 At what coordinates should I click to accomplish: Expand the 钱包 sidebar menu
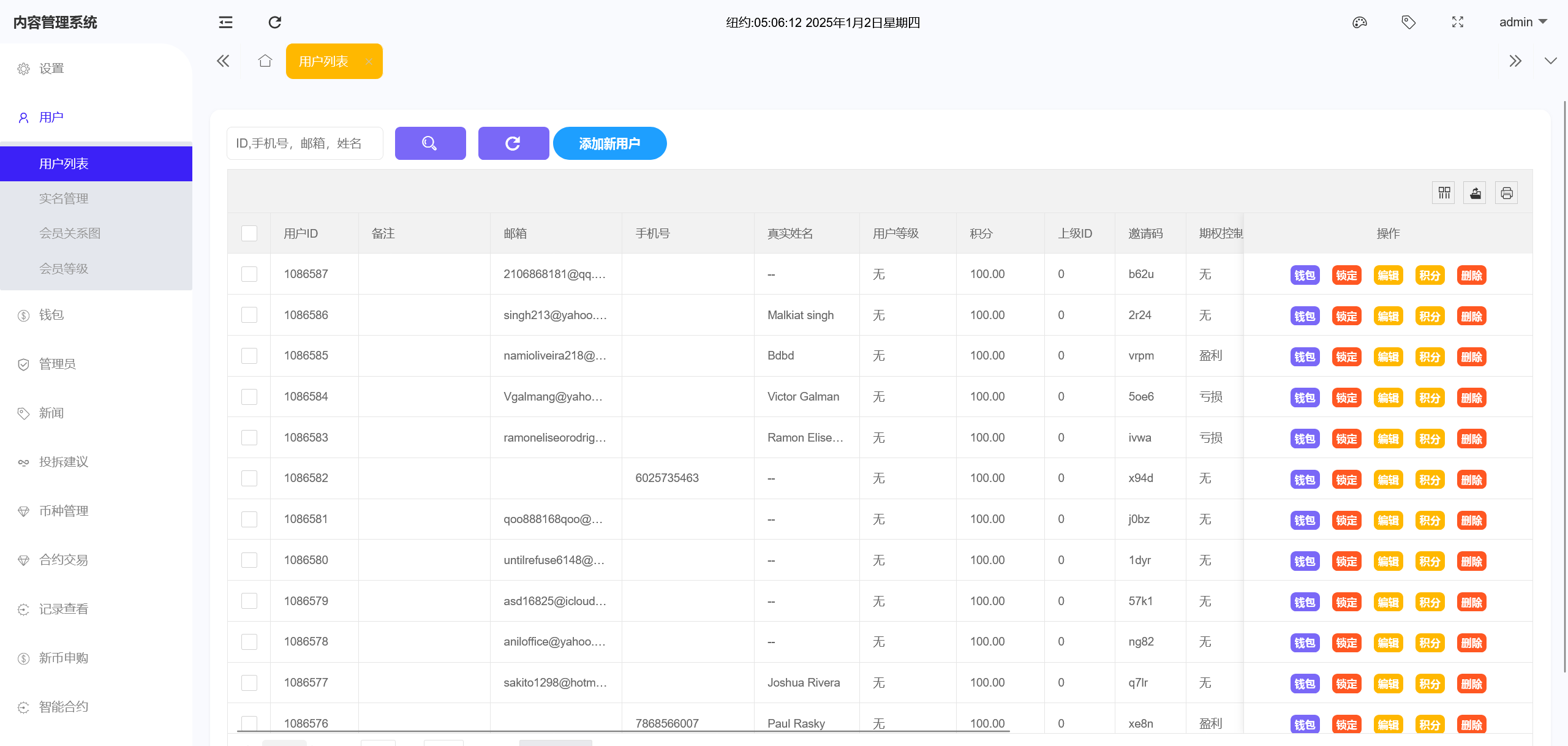51,315
